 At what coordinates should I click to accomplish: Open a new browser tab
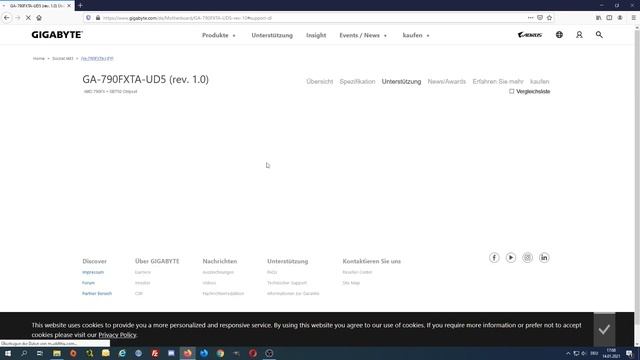pyautogui.click(x=80, y=6)
